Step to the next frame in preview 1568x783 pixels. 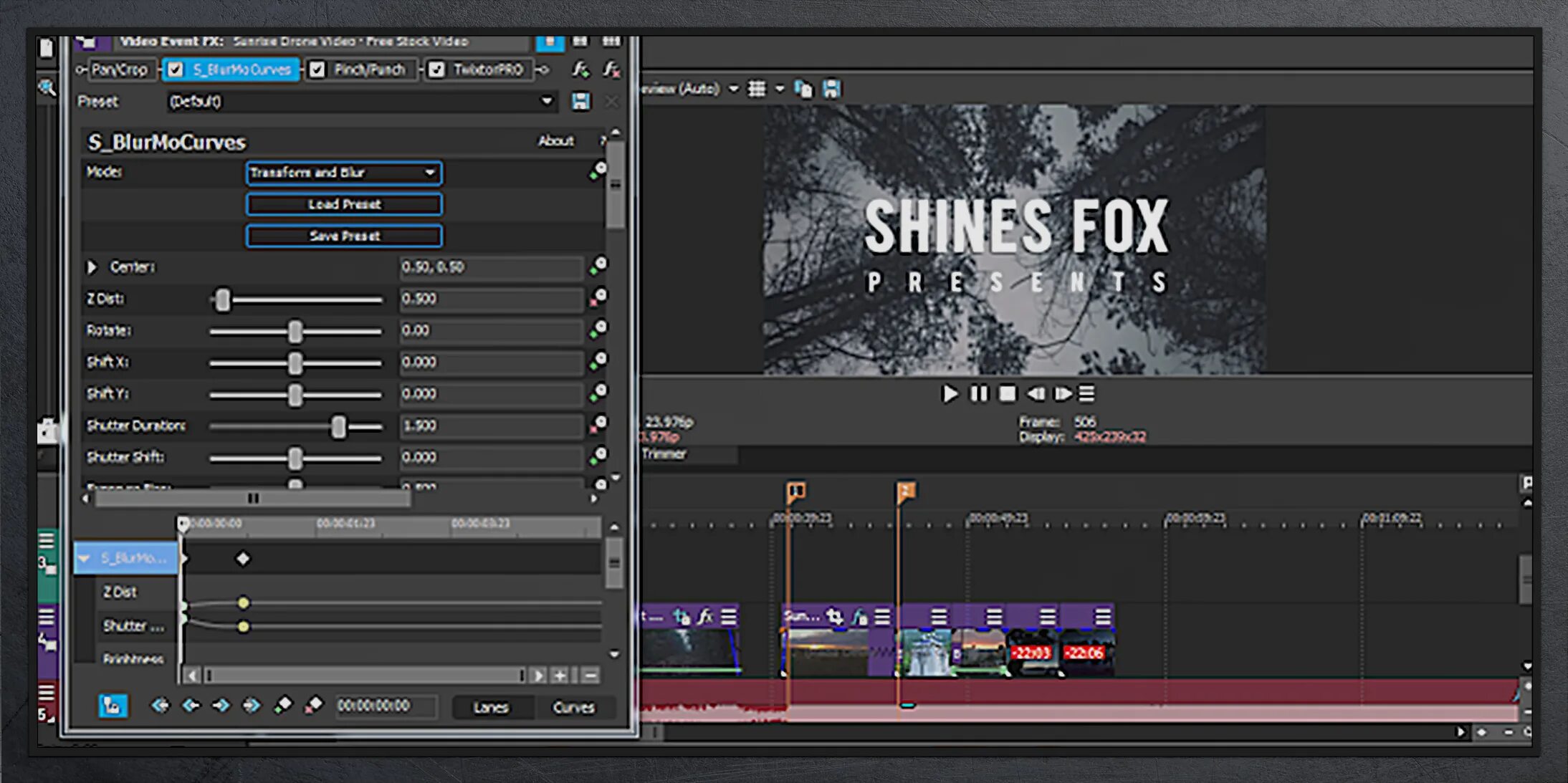coord(1063,394)
